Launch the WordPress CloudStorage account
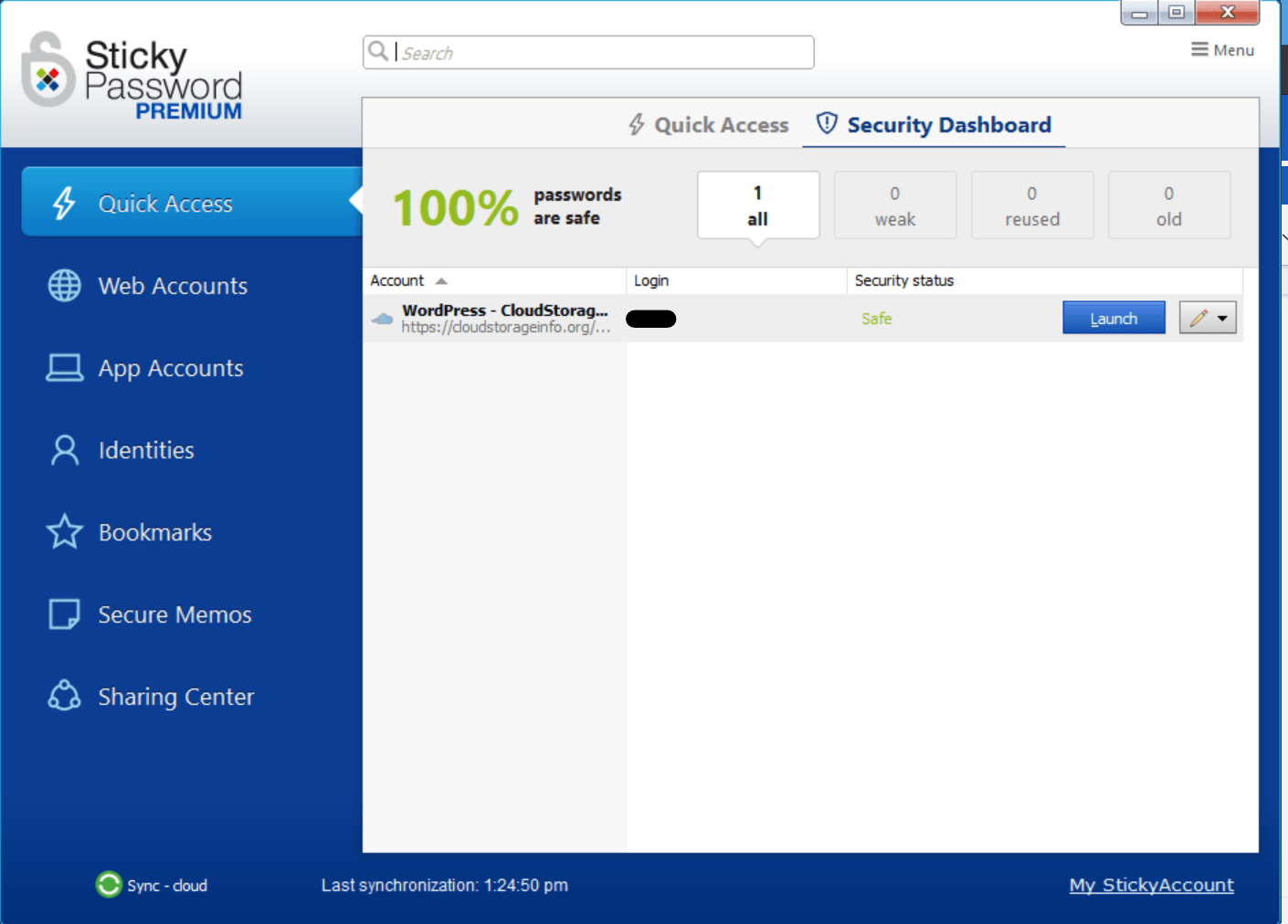The image size is (1288, 924). coord(1114,317)
